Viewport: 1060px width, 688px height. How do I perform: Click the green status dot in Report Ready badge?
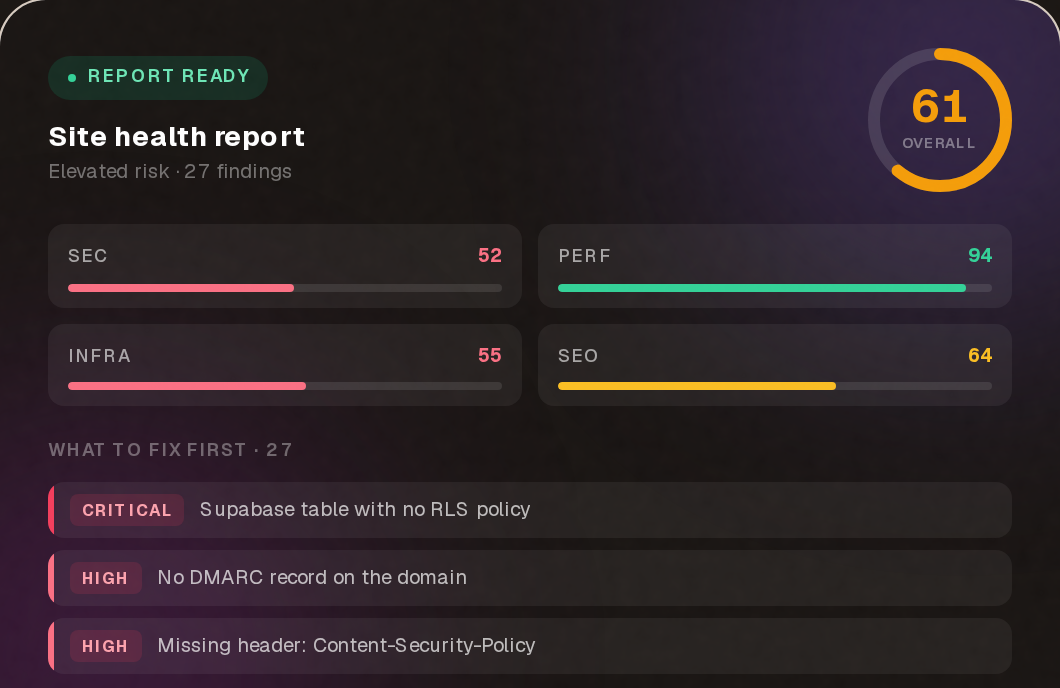[72, 78]
